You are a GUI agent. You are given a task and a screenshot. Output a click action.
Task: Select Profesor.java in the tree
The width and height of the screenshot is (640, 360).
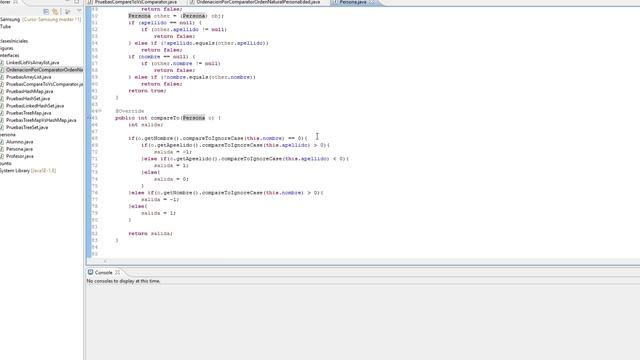pos(20,156)
